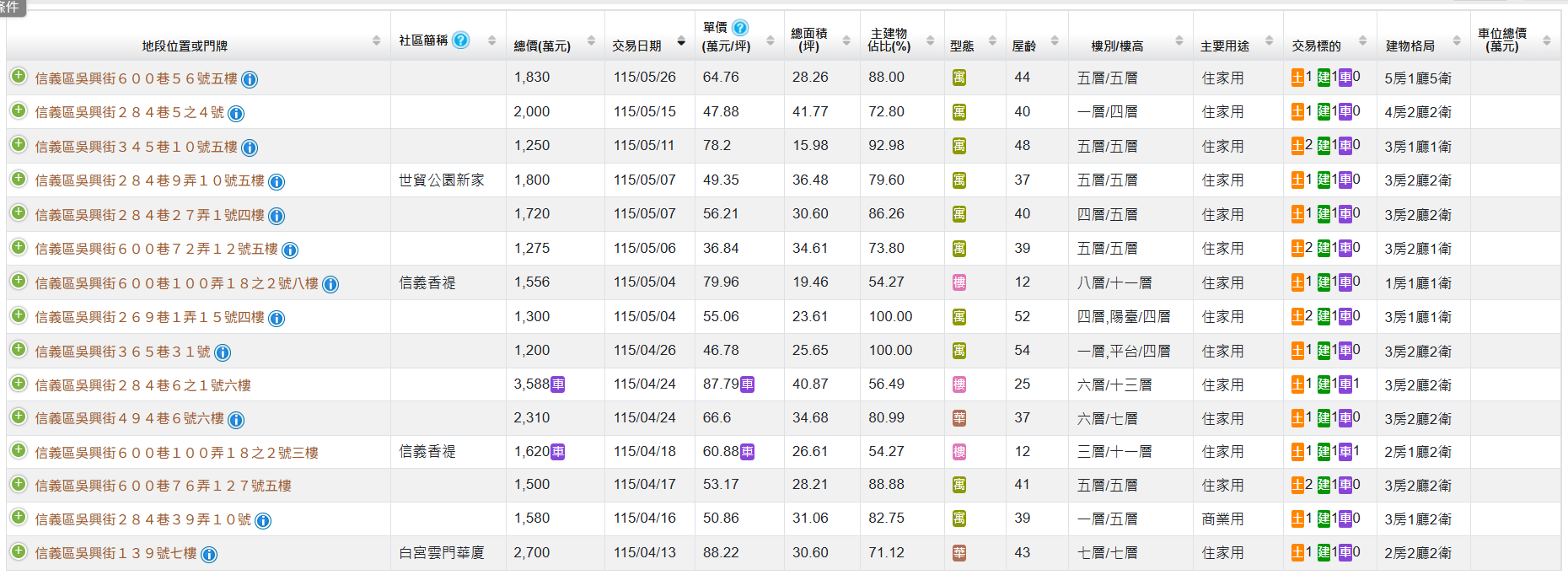Open info icon beside 吳興街269巷1弄15號四樓
The image size is (1568, 575).
pos(277,318)
